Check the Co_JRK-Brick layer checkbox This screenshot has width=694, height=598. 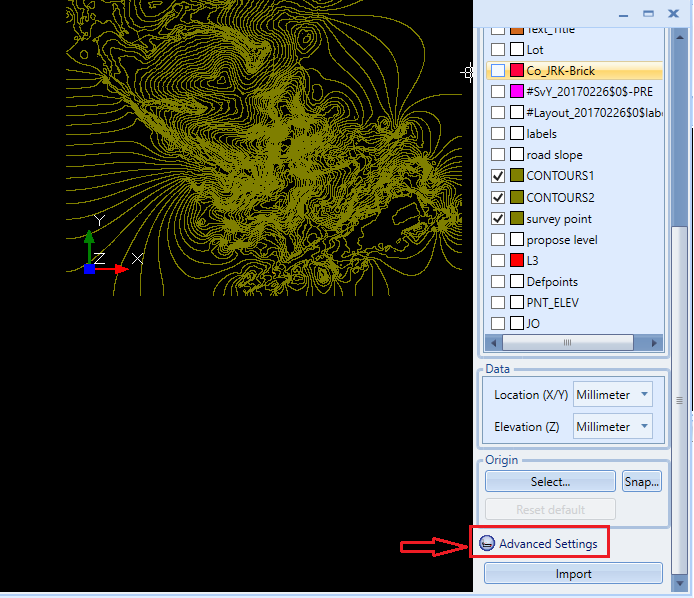498,70
